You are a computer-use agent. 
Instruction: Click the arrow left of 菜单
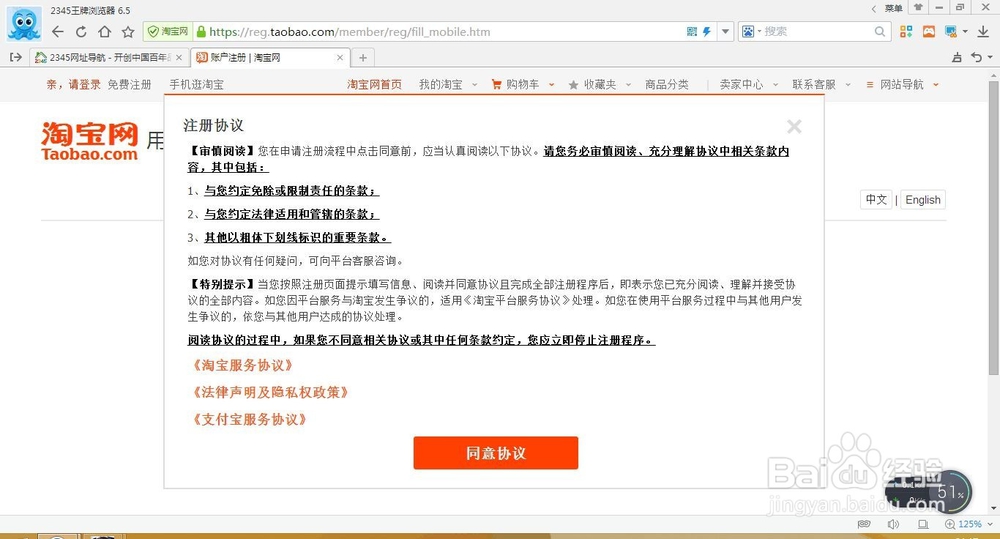click(x=874, y=8)
